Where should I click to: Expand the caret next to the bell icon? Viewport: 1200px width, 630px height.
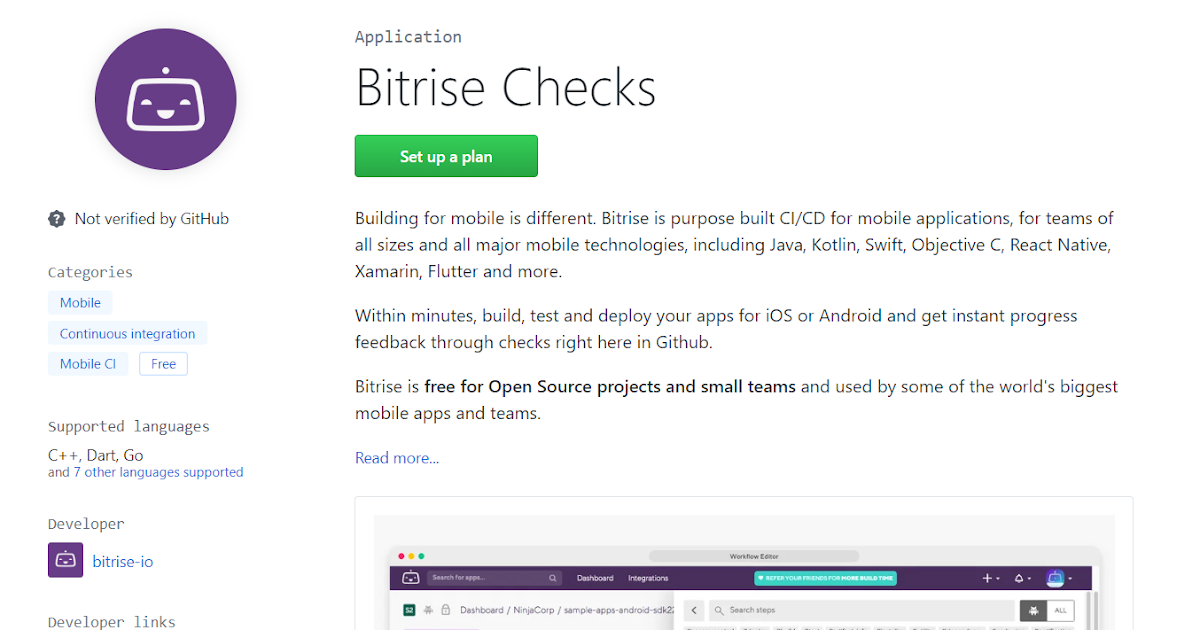1030,577
